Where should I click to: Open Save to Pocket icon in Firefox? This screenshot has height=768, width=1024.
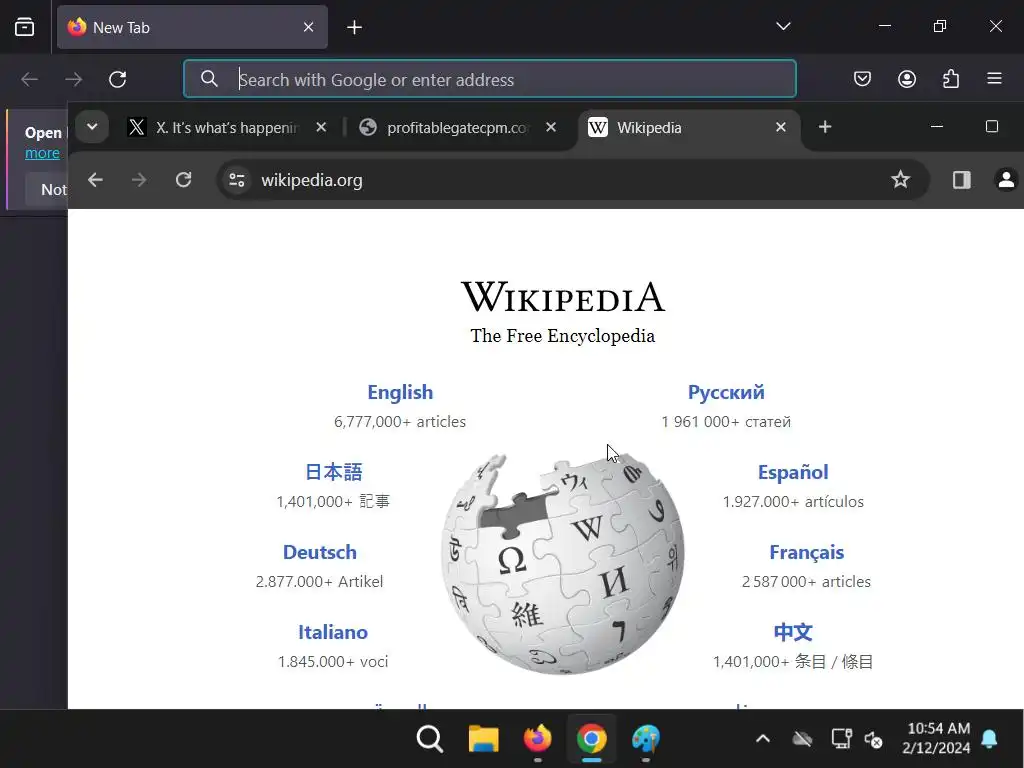862,79
